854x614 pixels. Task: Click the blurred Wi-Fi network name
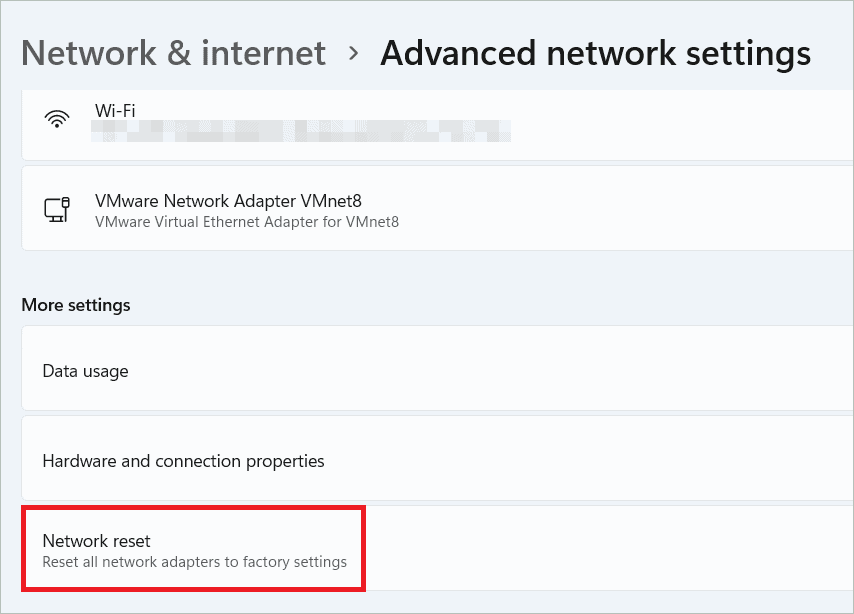300,131
